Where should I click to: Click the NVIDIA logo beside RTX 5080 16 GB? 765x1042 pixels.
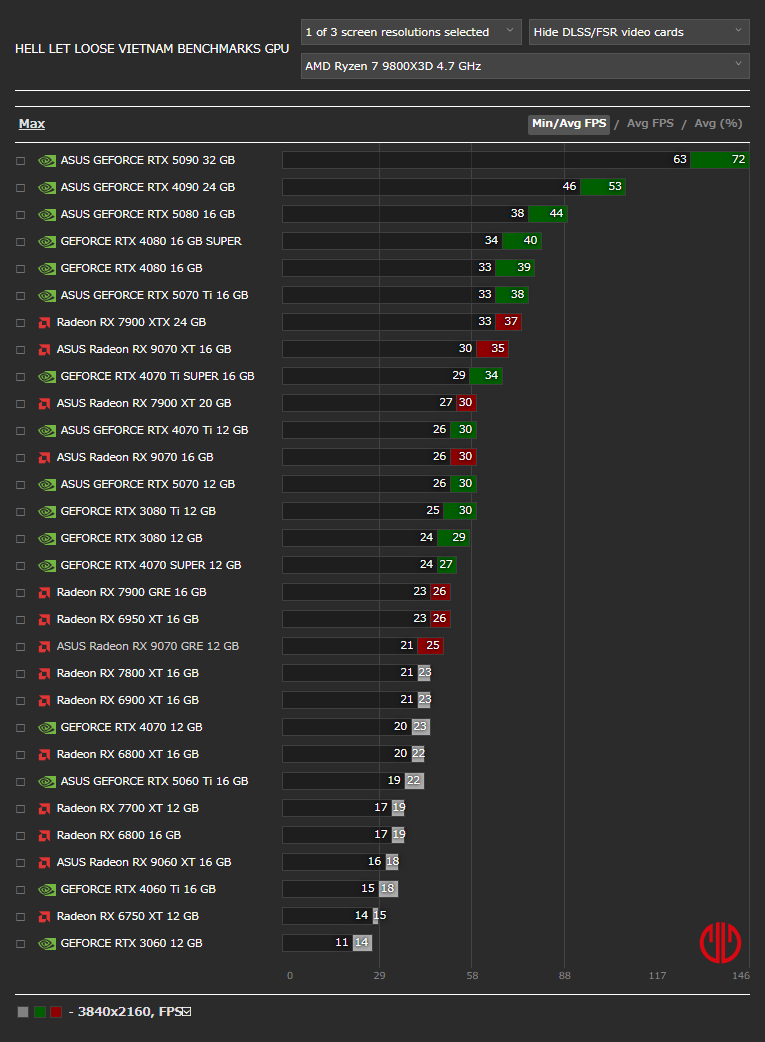point(47,215)
